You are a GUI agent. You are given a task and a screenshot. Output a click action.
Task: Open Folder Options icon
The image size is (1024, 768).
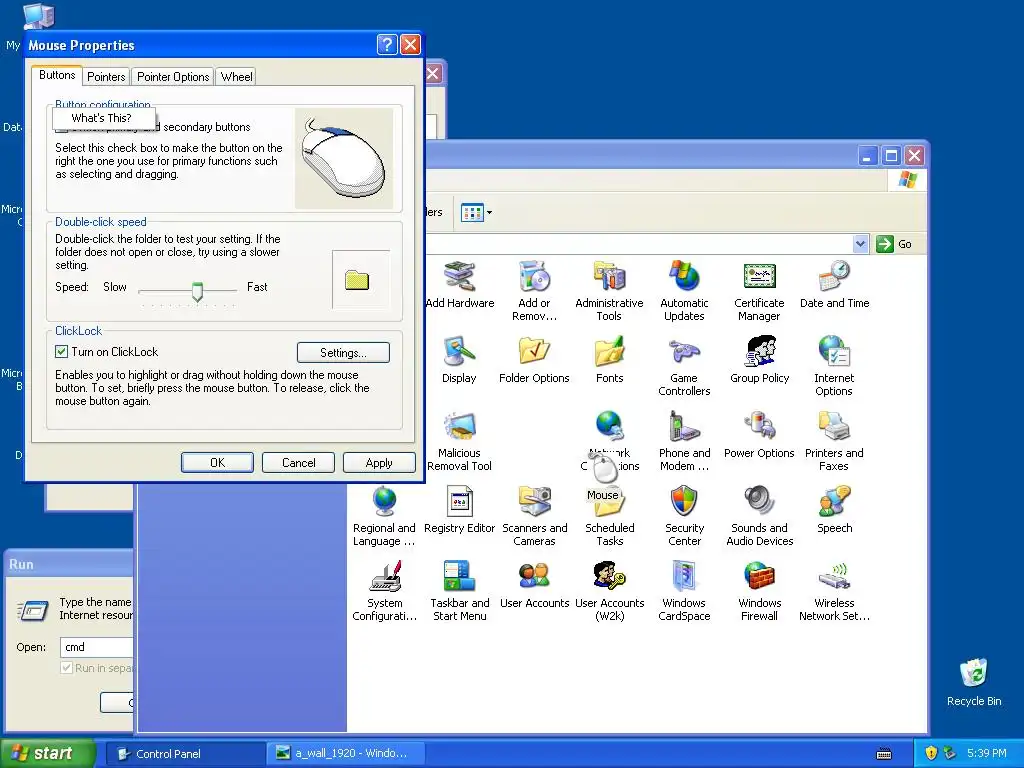pyautogui.click(x=534, y=360)
